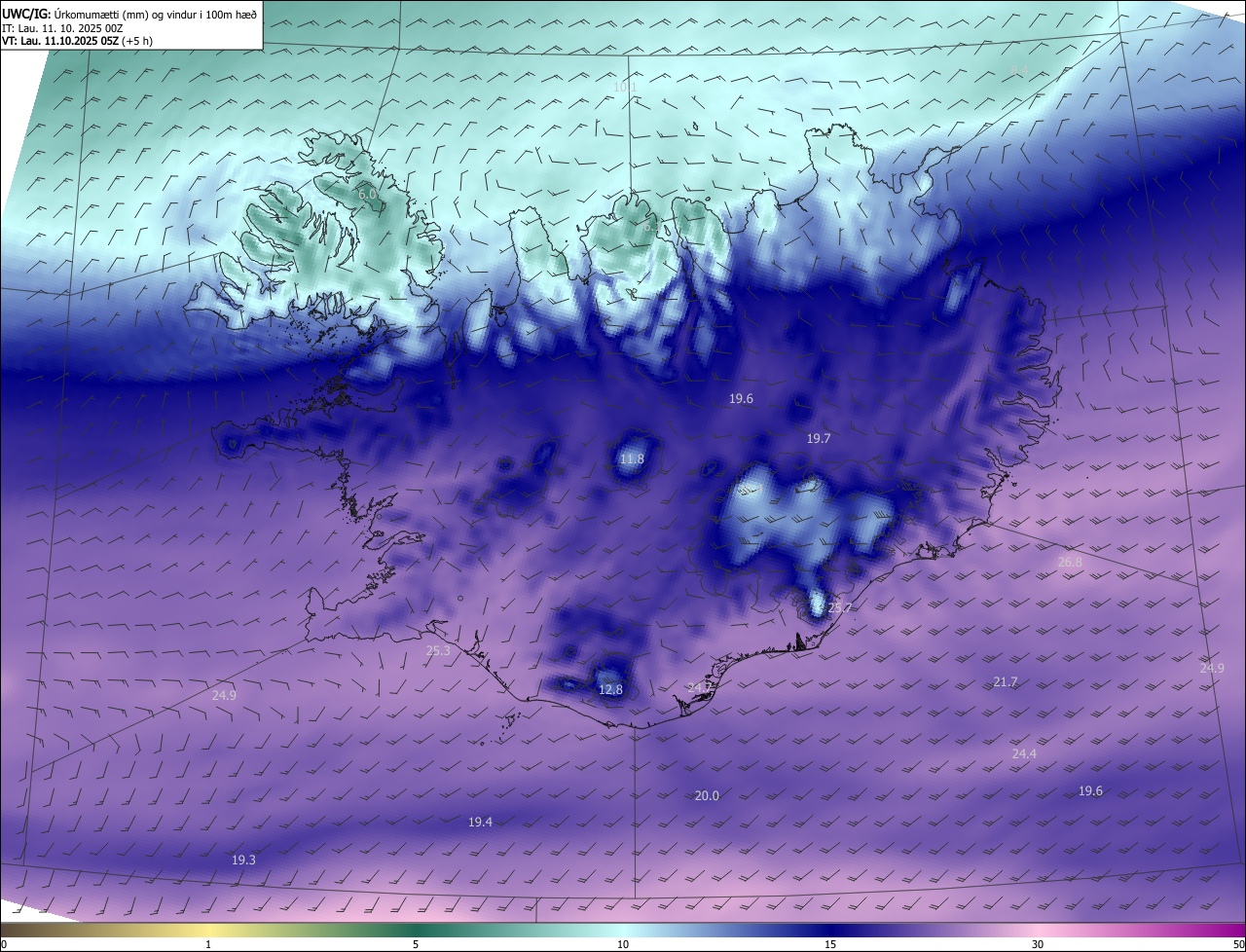This screenshot has height=952, width=1246.
Task: Click the map value 20.0
Action: click(707, 796)
